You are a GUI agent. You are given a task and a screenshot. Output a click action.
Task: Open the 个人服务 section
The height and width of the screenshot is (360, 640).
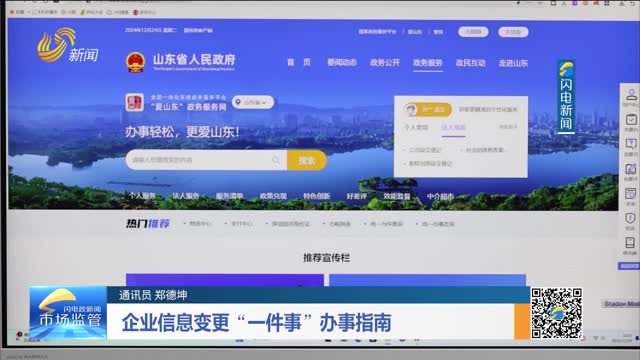tap(142, 196)
